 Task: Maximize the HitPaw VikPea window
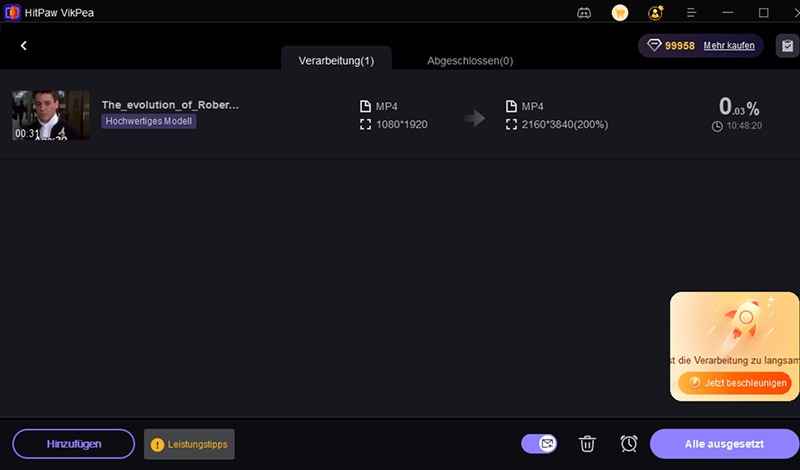(763, 13)
